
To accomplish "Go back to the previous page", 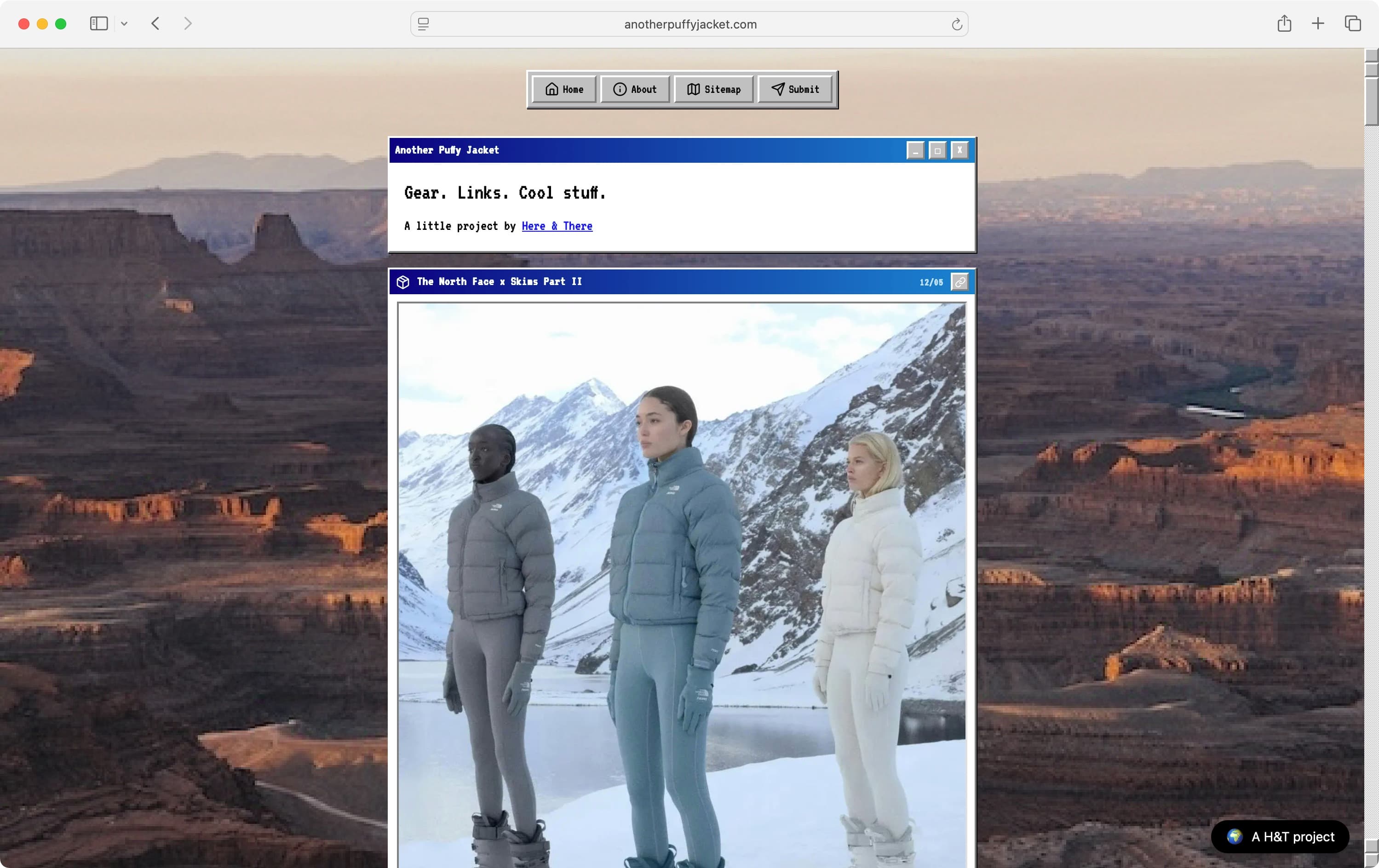I will click(x=155, y=24).
